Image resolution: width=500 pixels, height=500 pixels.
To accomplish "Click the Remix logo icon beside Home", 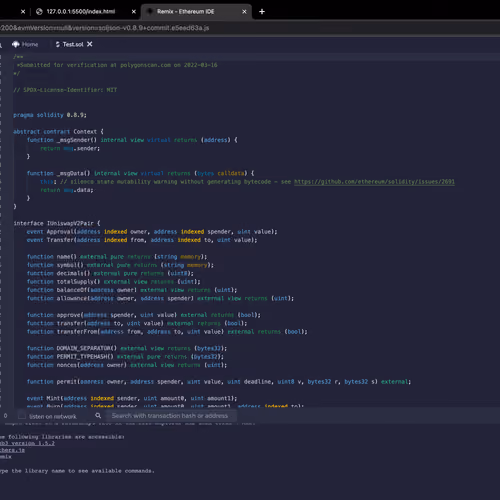I will pos(16,44).
